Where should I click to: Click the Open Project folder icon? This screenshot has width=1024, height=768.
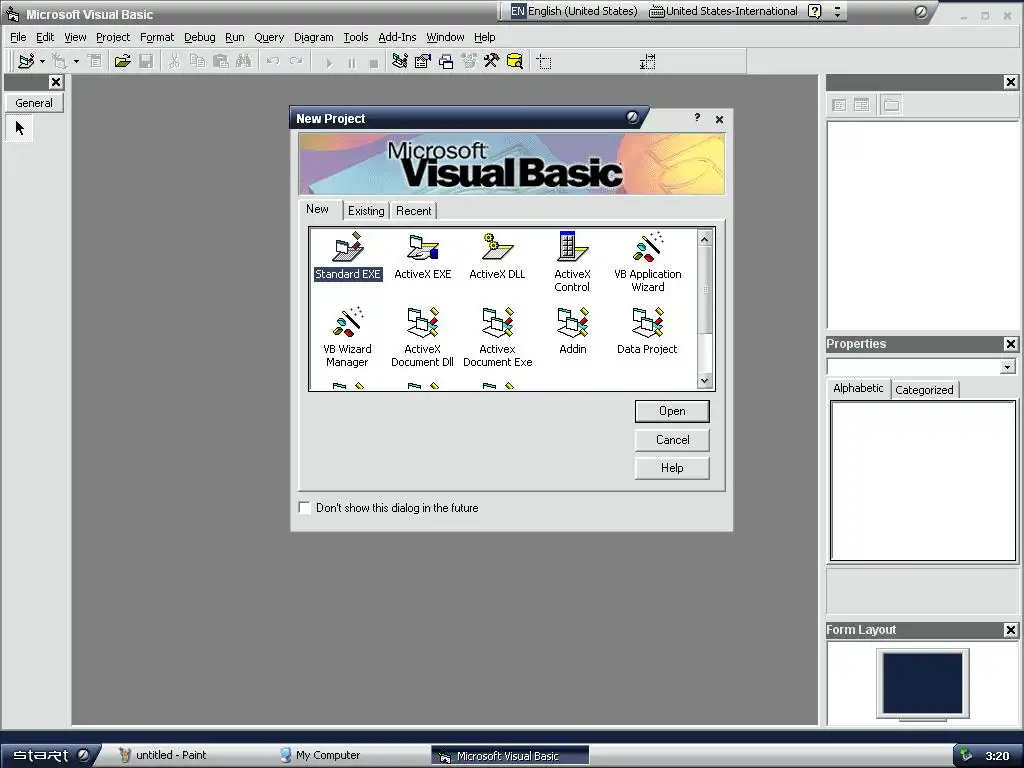(x=122, y=61)
